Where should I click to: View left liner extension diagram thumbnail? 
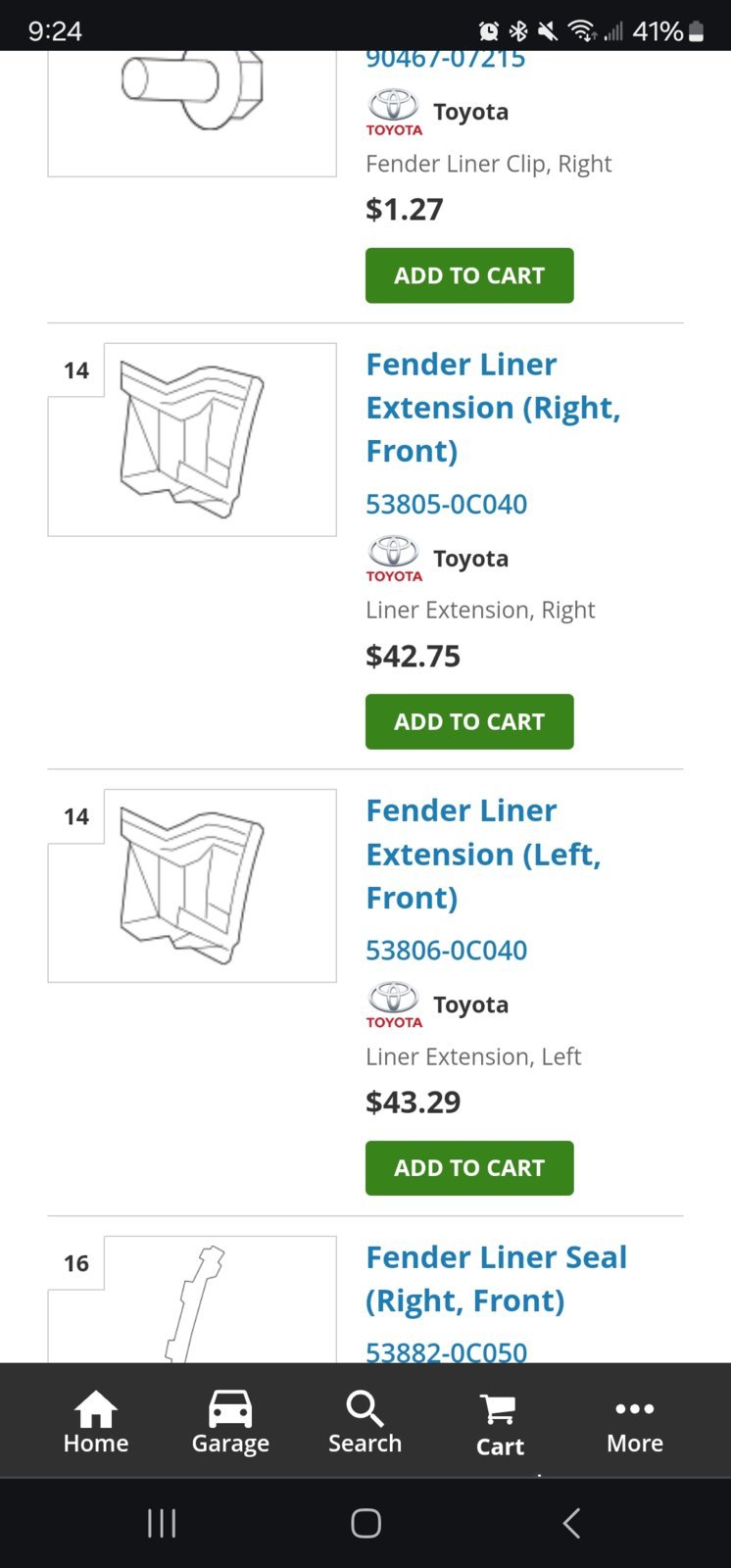click(192, 885)
